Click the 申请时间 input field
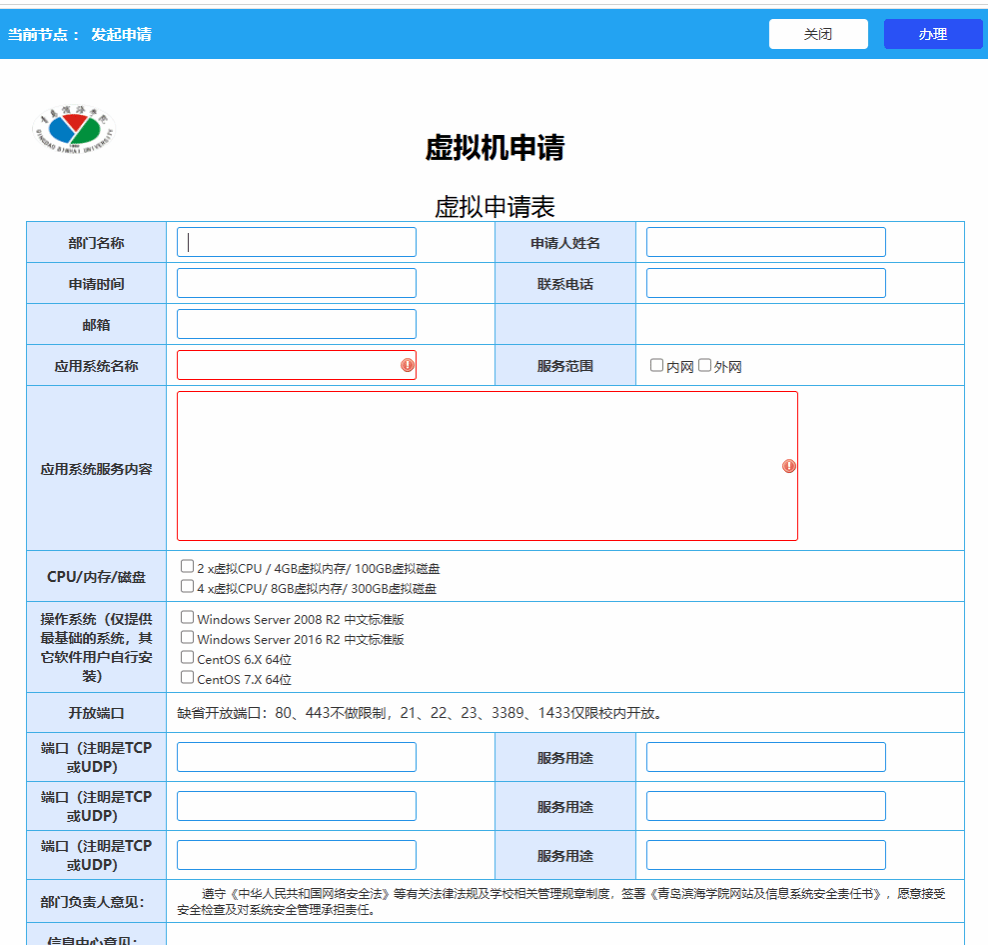This screenshot has height=945, width=988. pos(297,283)
